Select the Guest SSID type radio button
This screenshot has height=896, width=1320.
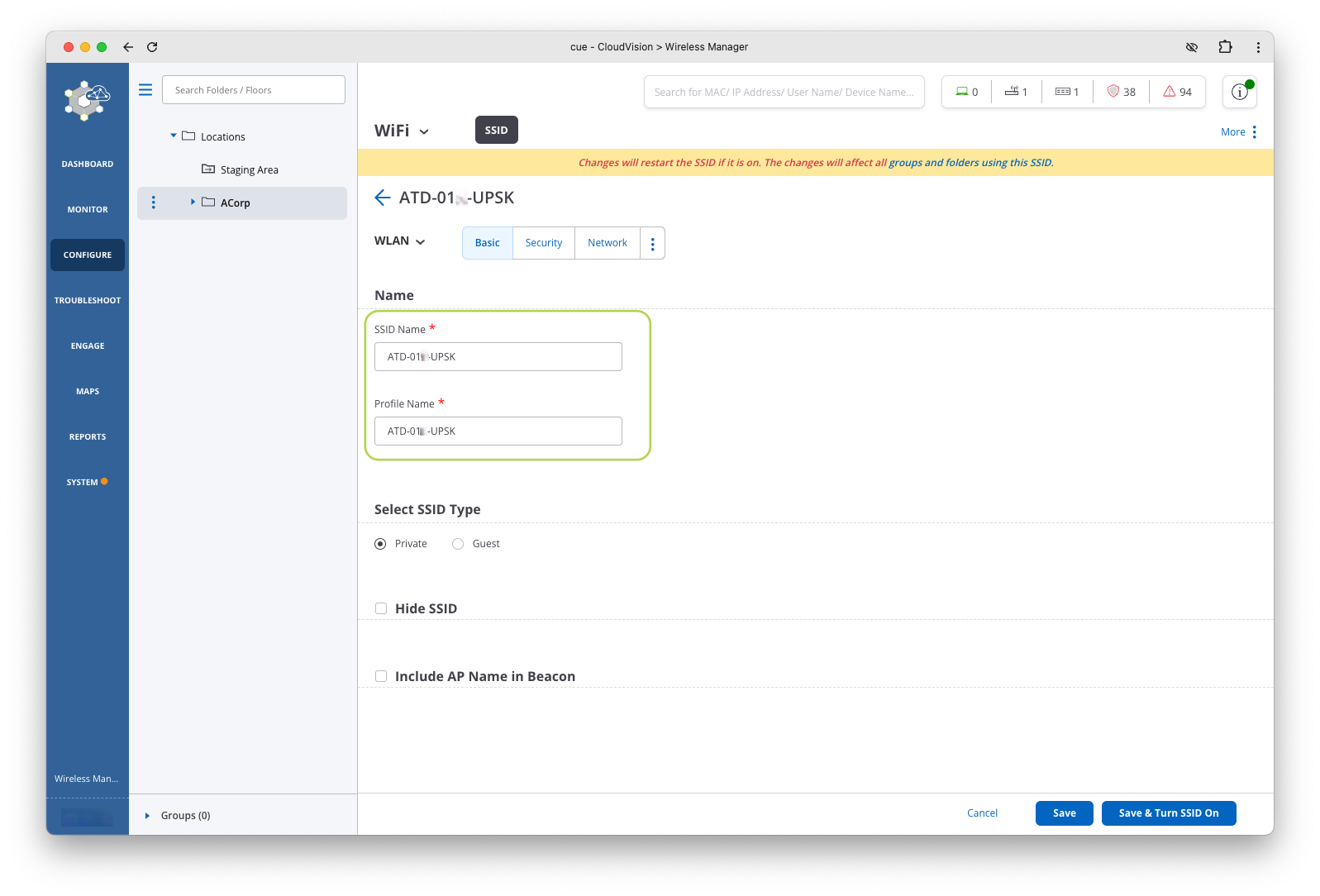pyautogui.click(x=458, y=544)
